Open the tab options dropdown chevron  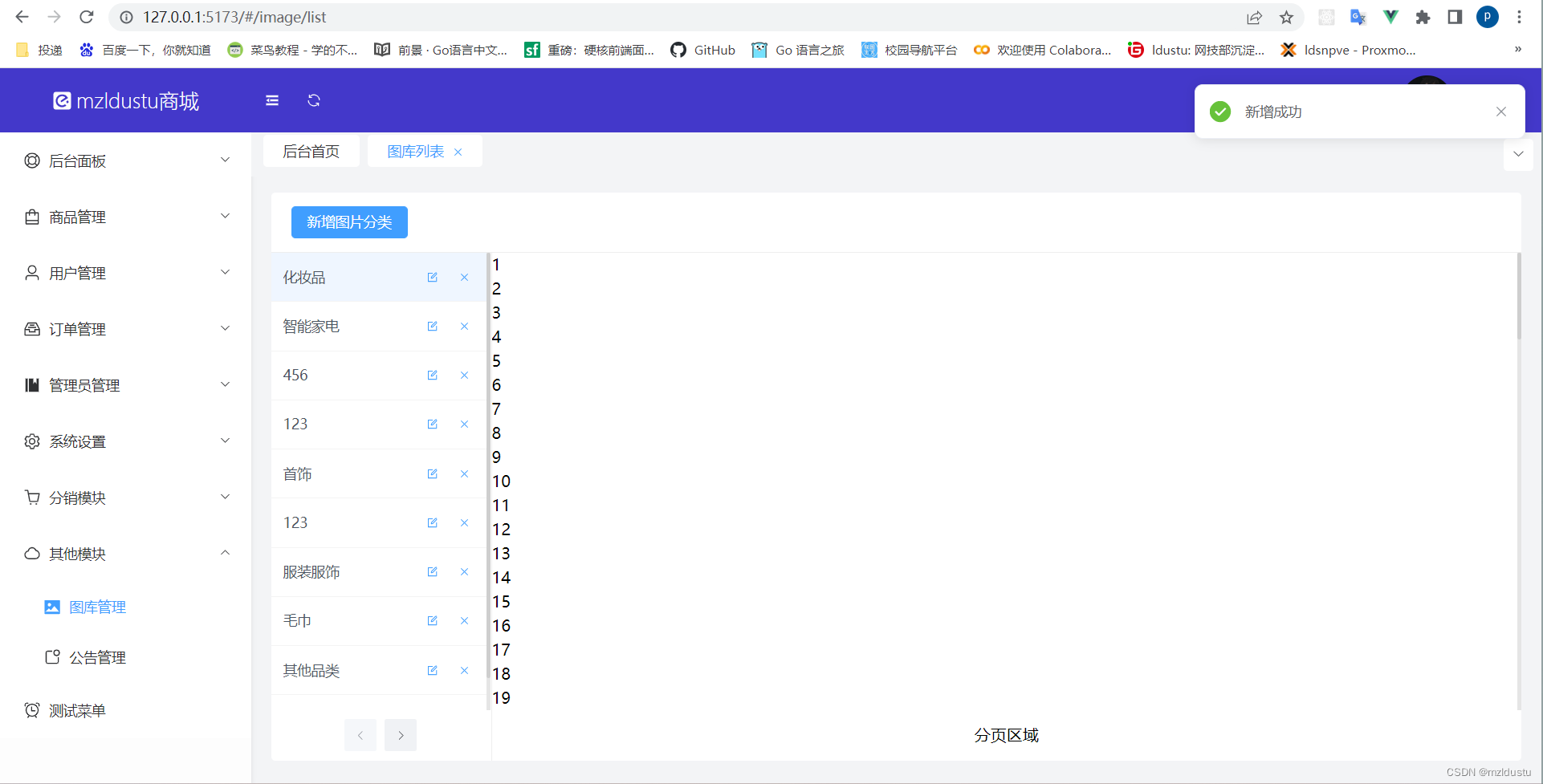pos(1518,154)
